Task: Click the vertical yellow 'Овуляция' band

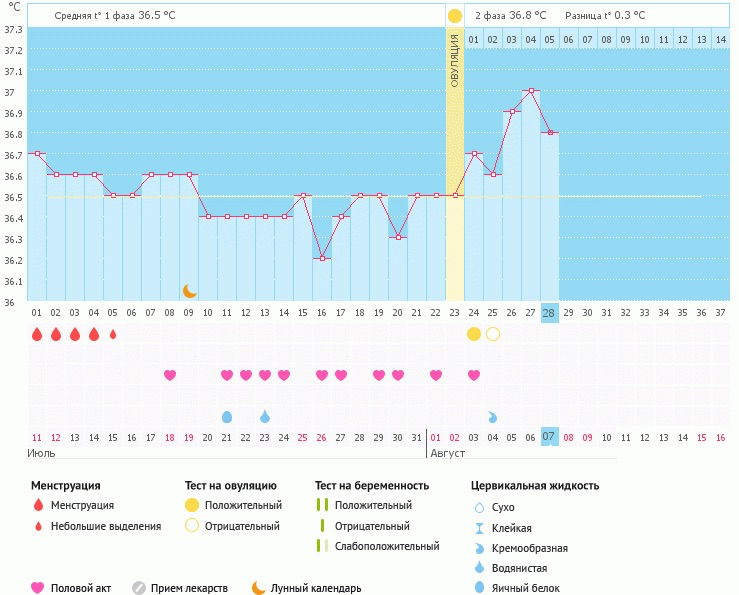Action: point(455,160)
